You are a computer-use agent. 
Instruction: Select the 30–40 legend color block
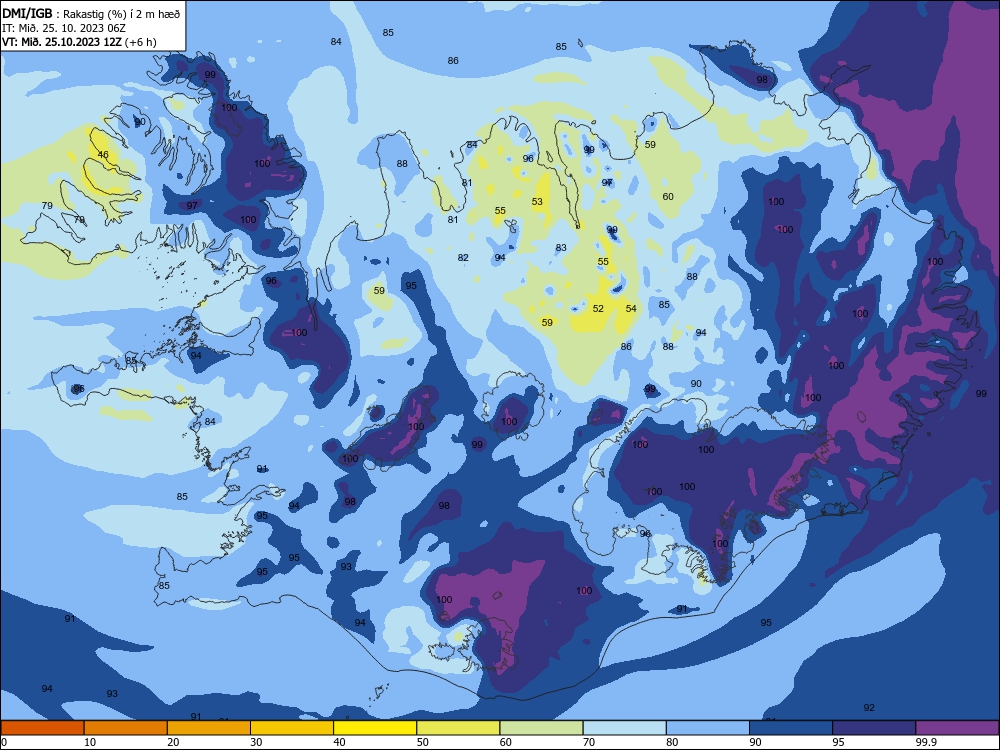[292, 728]
